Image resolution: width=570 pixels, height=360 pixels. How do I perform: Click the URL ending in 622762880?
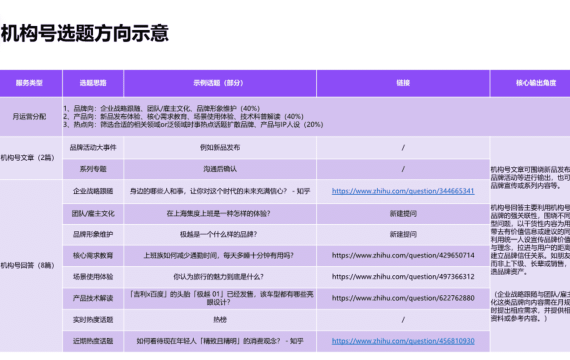tap(403, 298)
